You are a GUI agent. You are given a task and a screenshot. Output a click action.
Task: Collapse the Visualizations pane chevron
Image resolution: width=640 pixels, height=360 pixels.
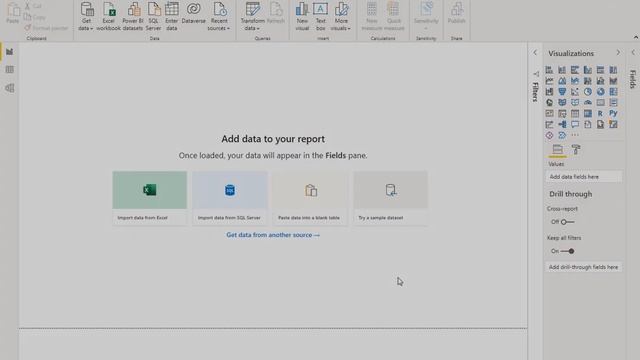point(618,53)
